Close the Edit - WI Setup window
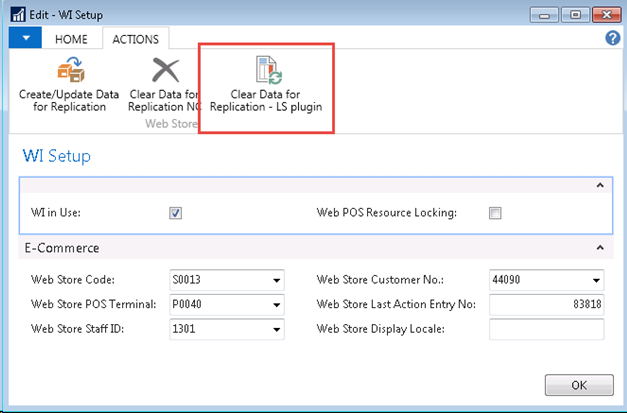Image resolution: width=627 pixels, height=413 pixels. (607, 15)
